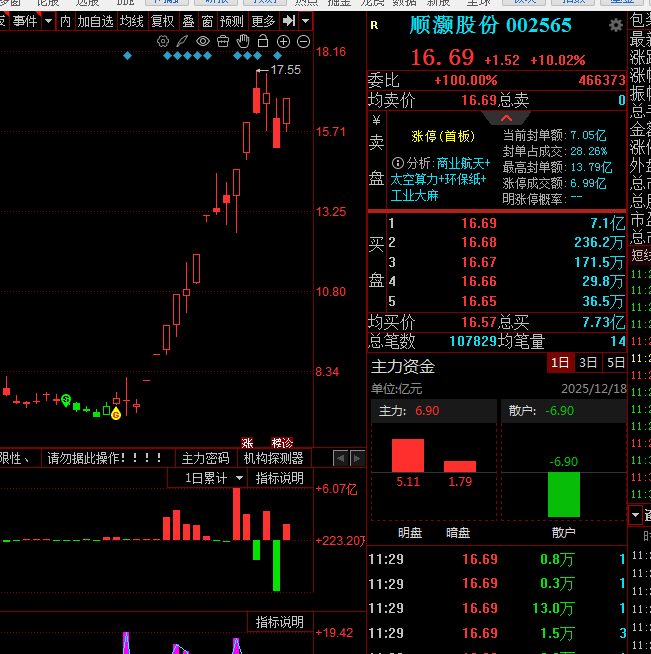
Task: Click the 暗盘 red bar 1.79
Action: tap(460, 466)
